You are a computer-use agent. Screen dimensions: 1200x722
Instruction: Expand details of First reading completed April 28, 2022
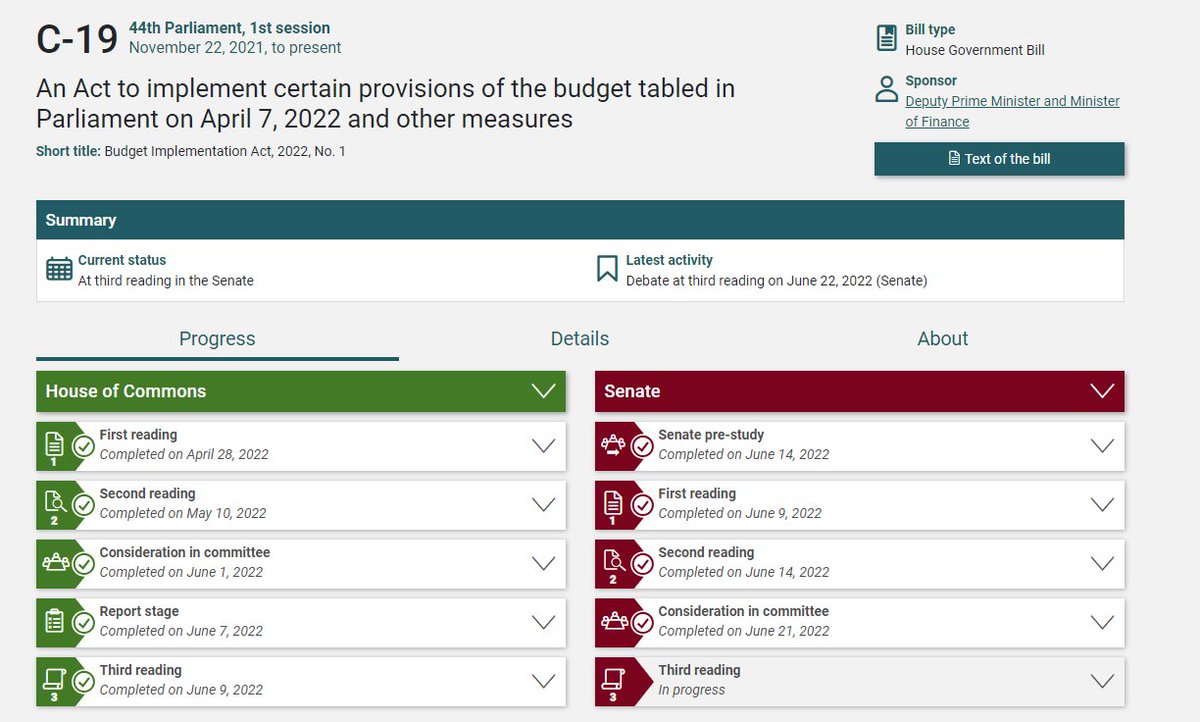pos(544,446)
